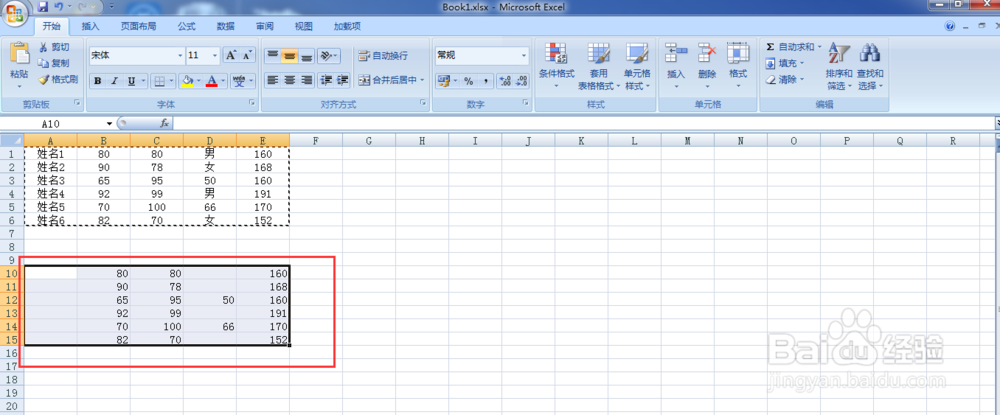Viewport: 1000px width, 415px height.
Task: Open number format dropdown 常规
Action: 524,55
